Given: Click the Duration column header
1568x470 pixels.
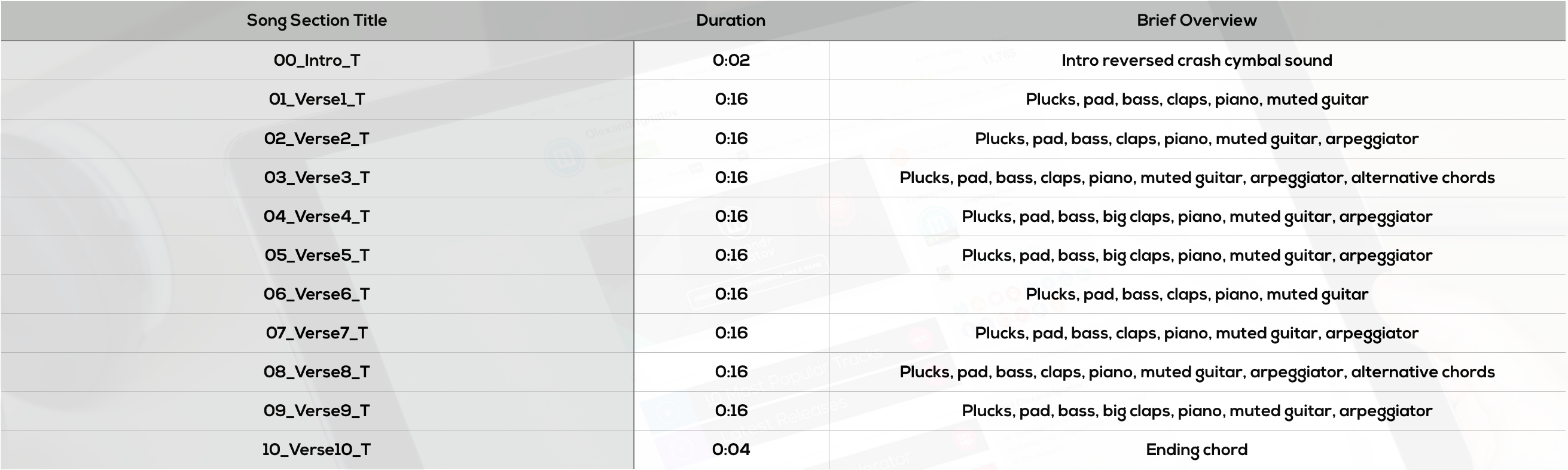Looking at the screenshot, I should click(730, 20).
